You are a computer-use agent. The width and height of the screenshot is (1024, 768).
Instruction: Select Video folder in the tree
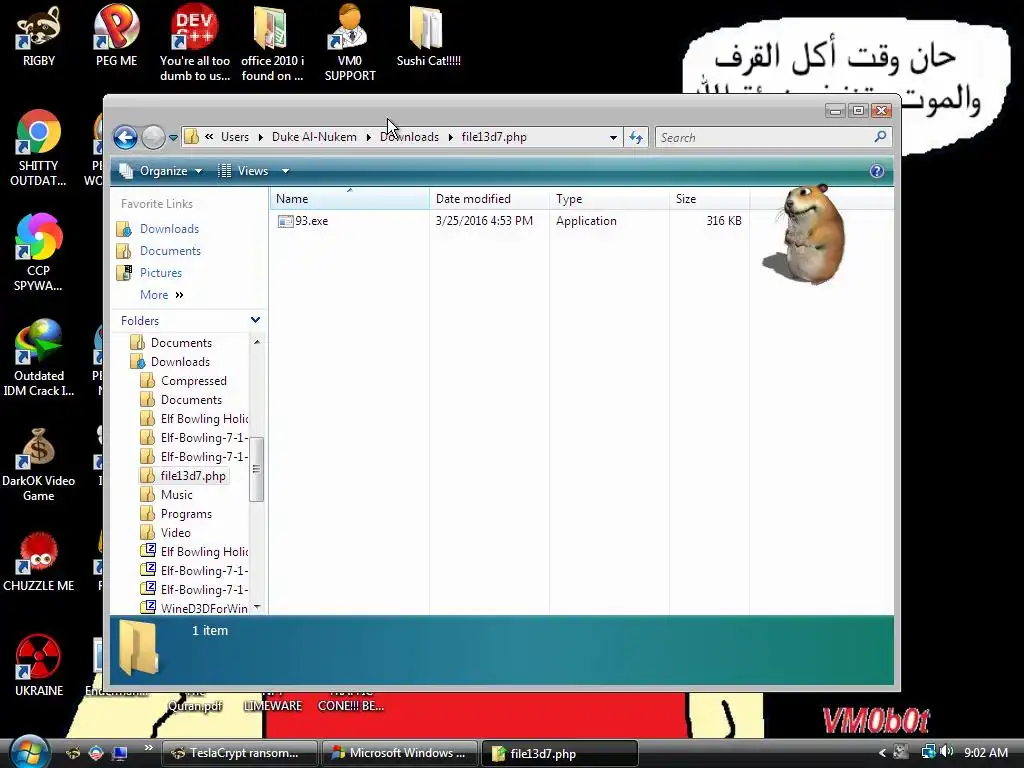point(176,533)
